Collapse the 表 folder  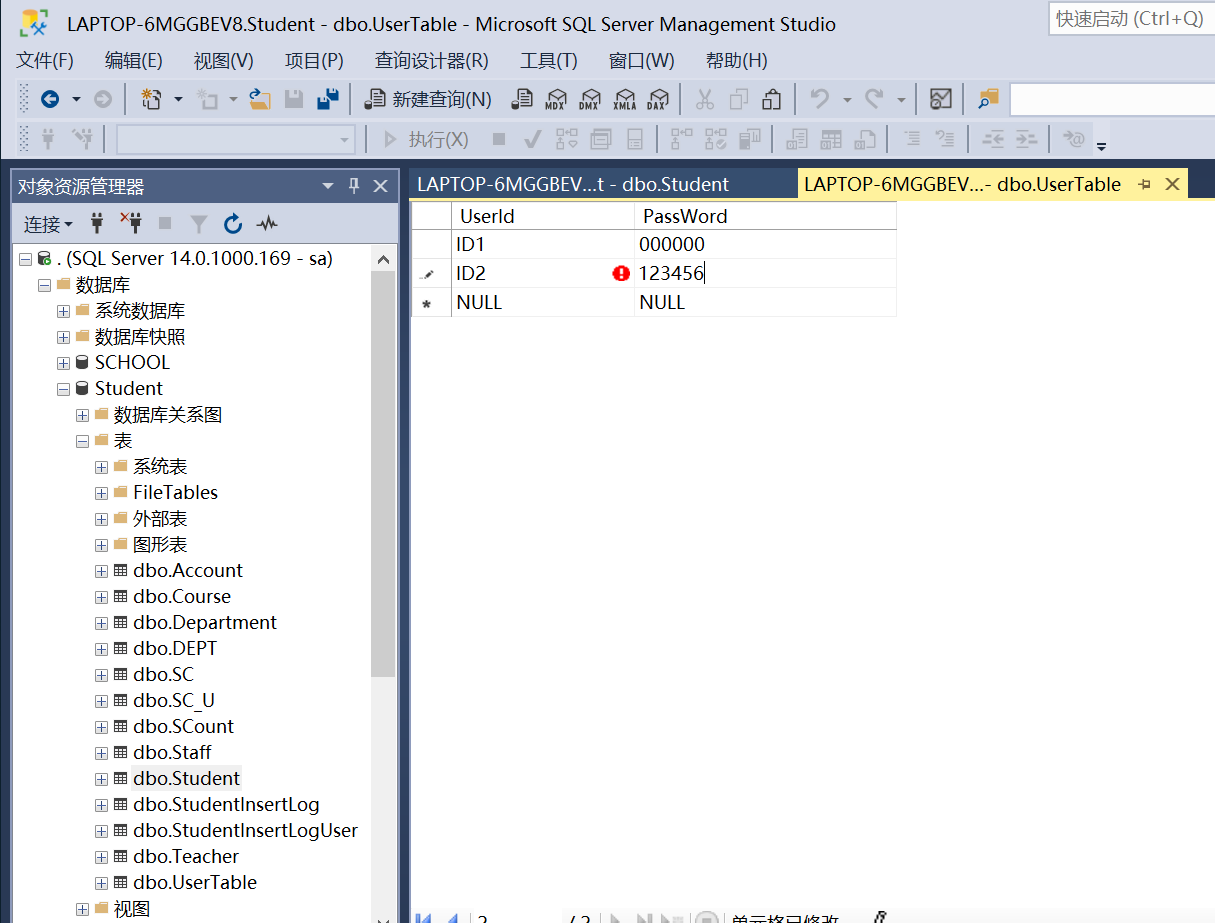click(83, 441)
